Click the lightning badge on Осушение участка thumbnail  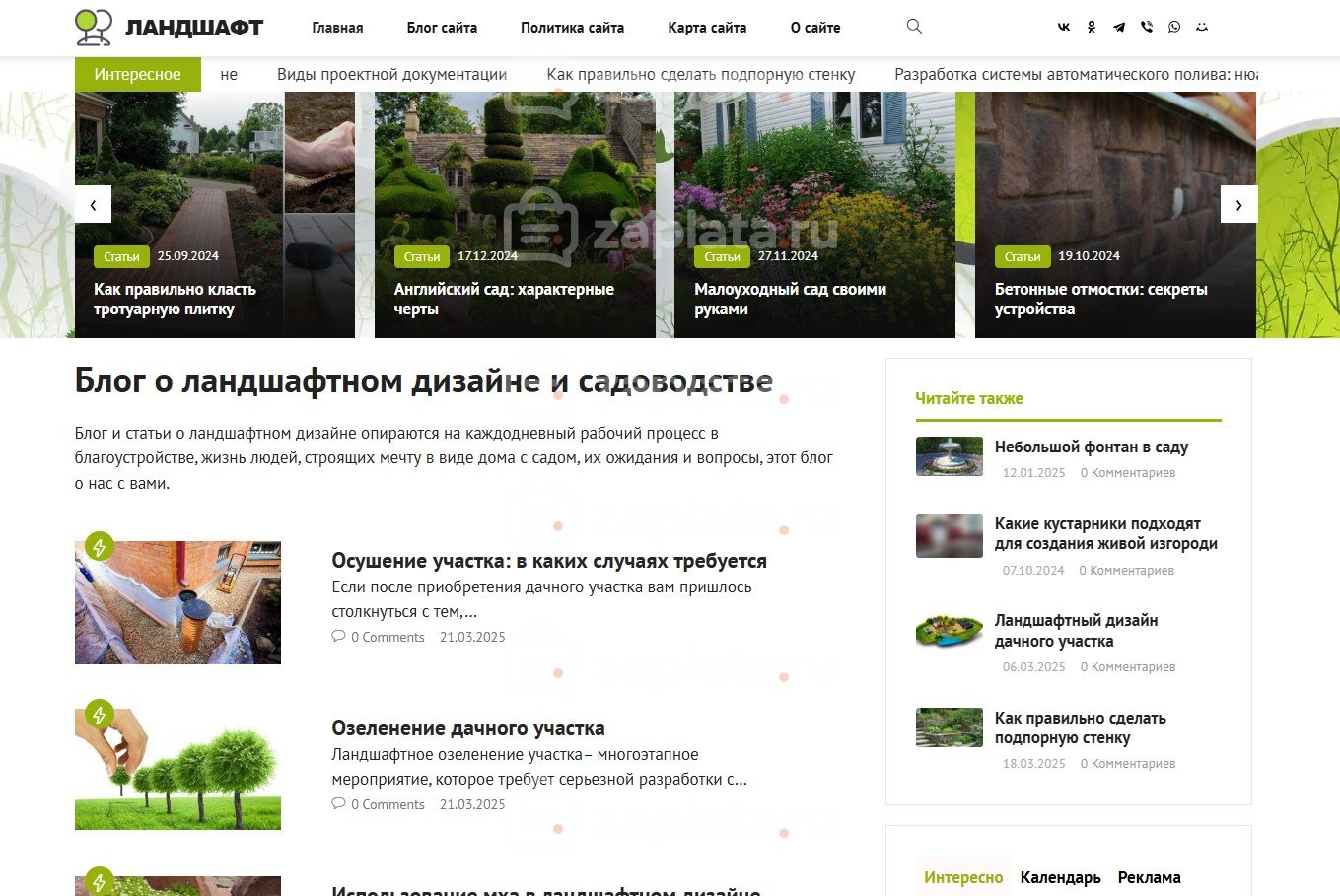pyautogui.click(x=99, y=546)
